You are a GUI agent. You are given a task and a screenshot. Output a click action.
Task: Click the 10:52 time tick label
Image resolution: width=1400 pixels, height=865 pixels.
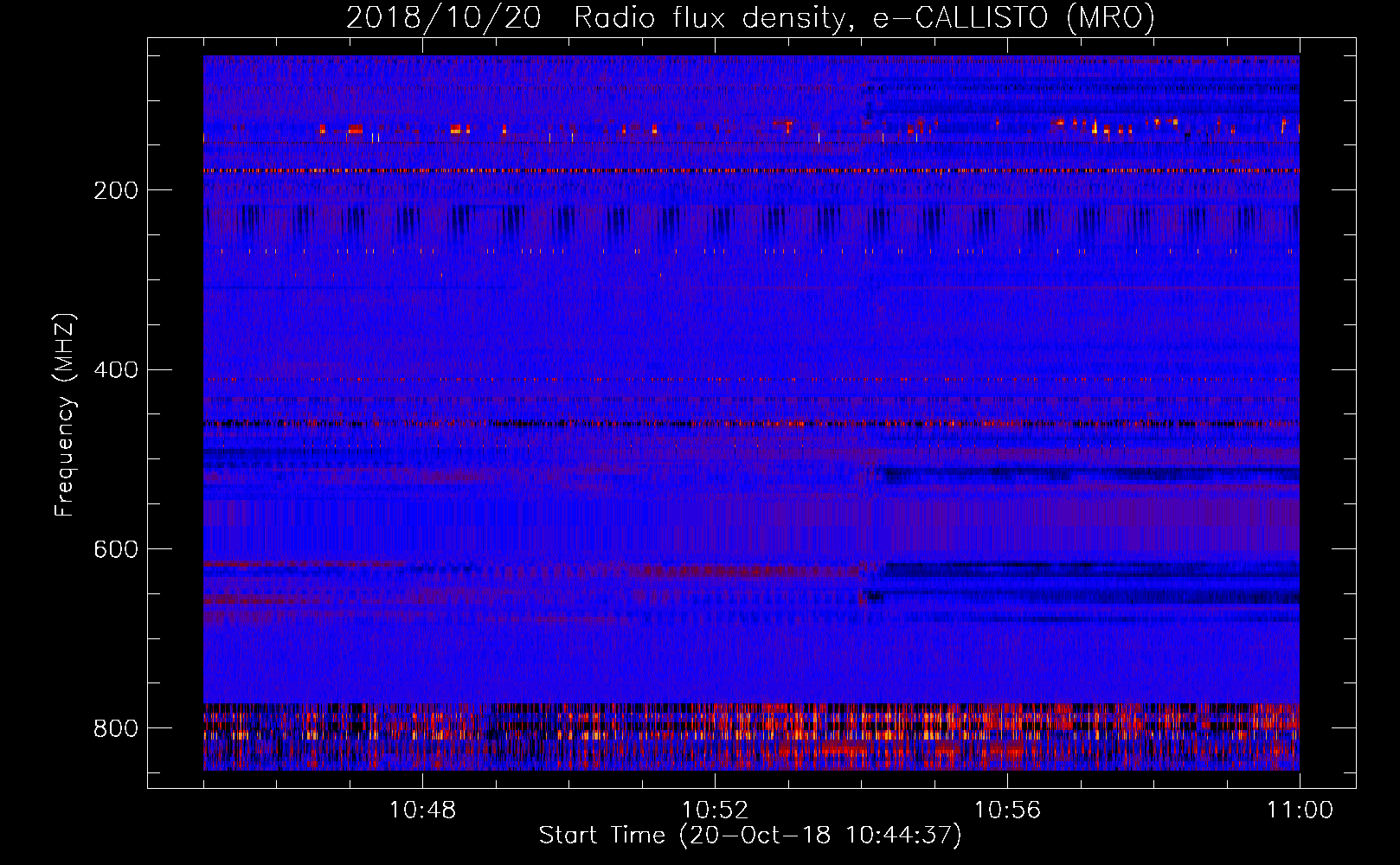(x=715, y=811)
